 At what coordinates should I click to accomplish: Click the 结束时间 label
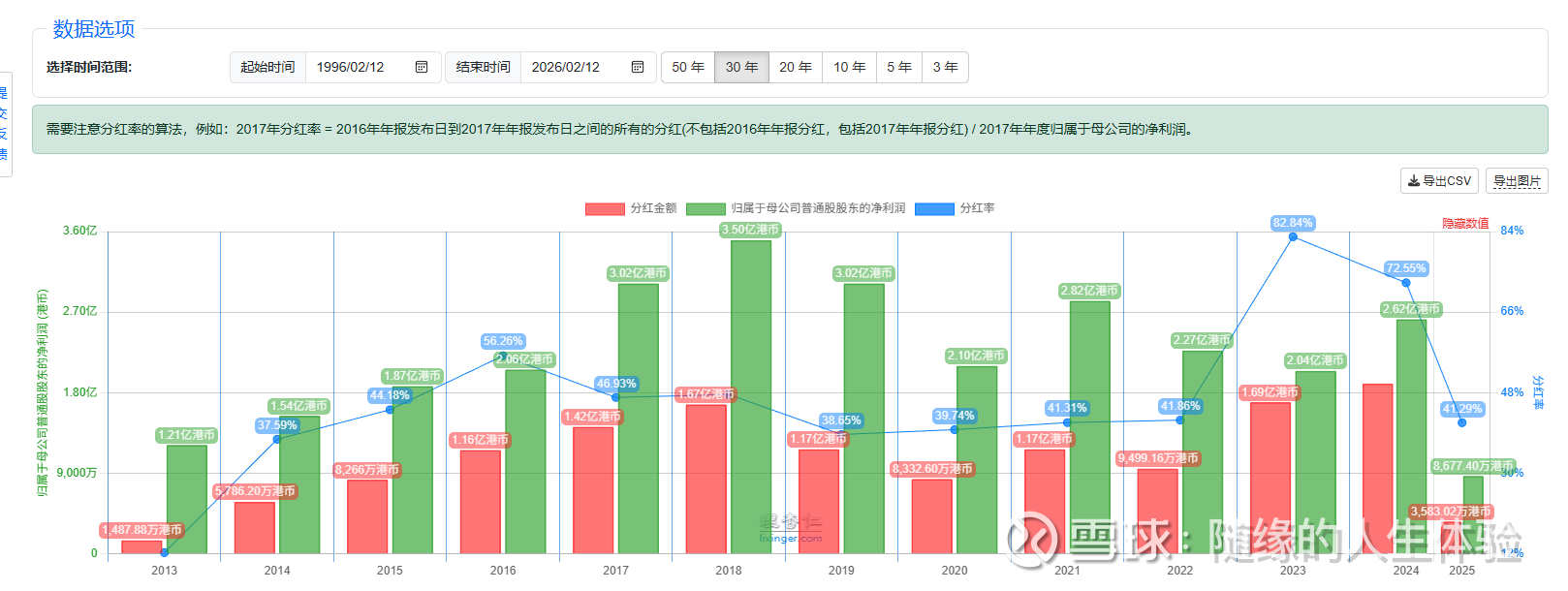(484, 67)
